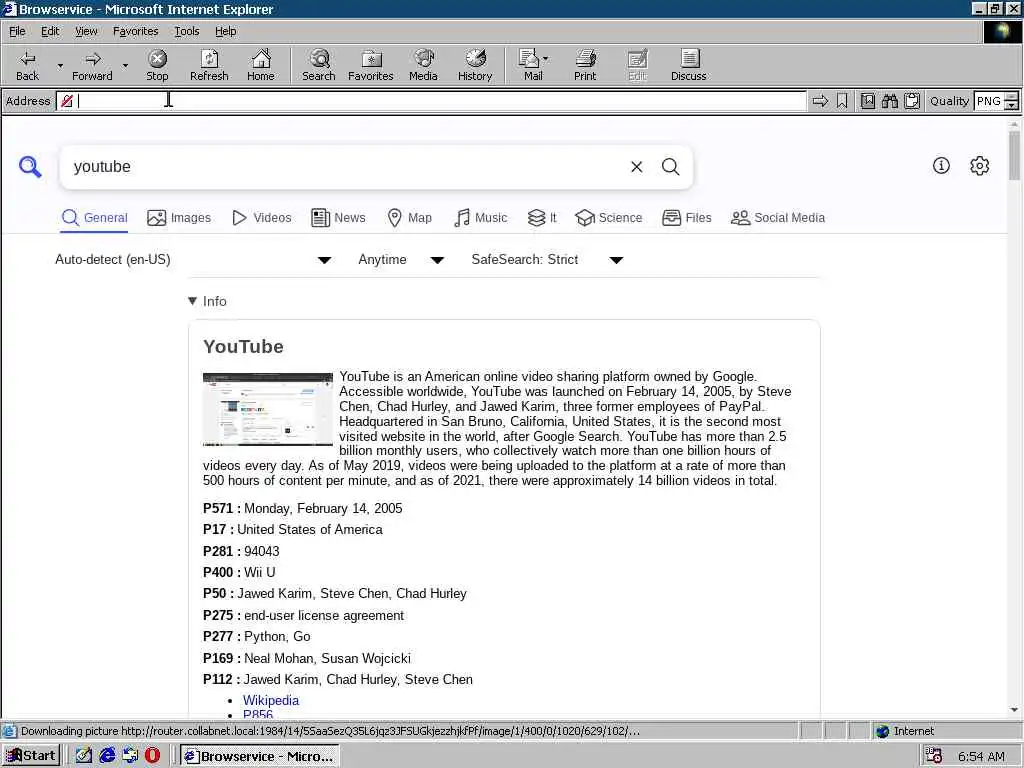Image resolution: width=1024 pixels, height=768 pixels.
Task: Switch to the Social Media tab
Action: pyautogui.click(x=778, y=217)
